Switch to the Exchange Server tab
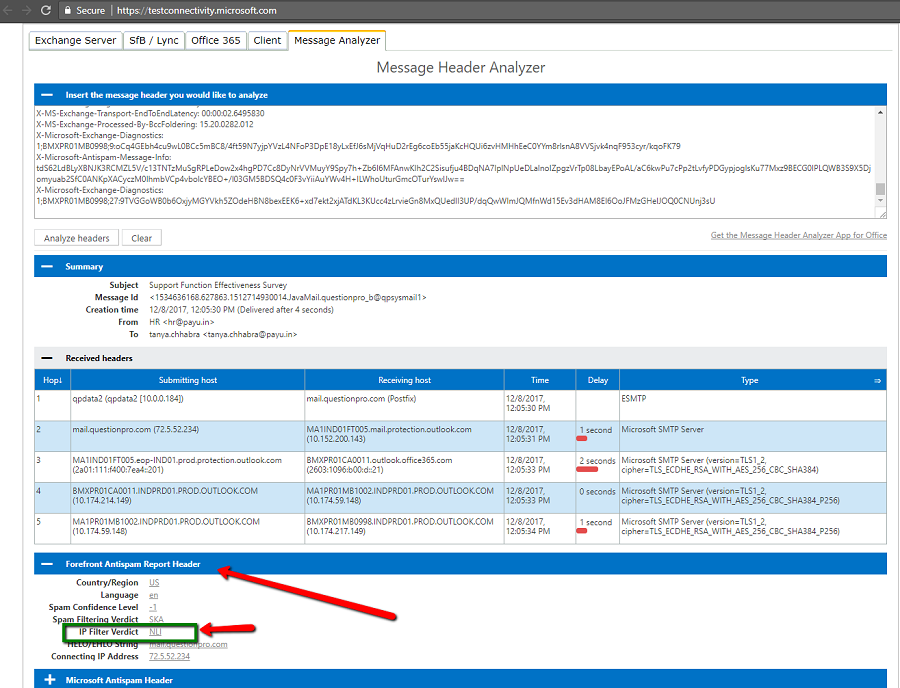The height and width of the screenshot is (688, 900). coord(75,41)
